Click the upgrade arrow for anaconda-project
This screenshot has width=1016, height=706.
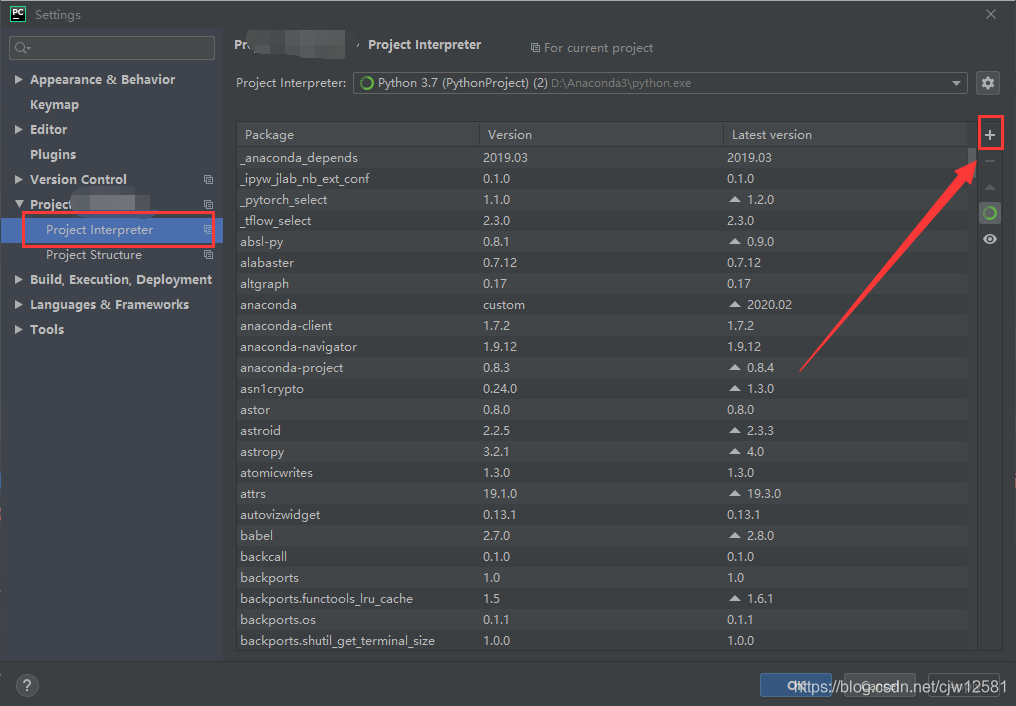coord(735,367)
